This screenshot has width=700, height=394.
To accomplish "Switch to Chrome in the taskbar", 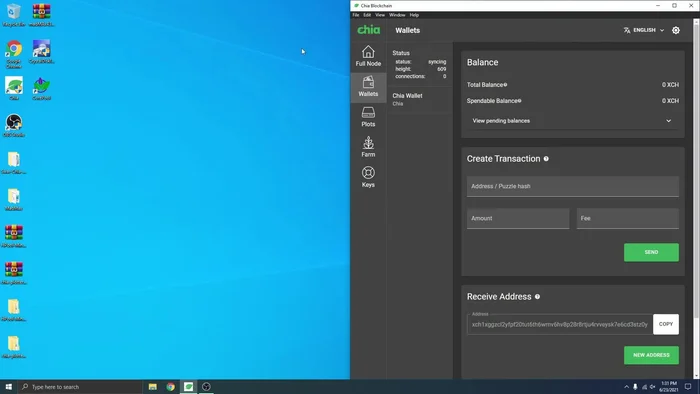I will pyautogui.click(x=171, y=387).
